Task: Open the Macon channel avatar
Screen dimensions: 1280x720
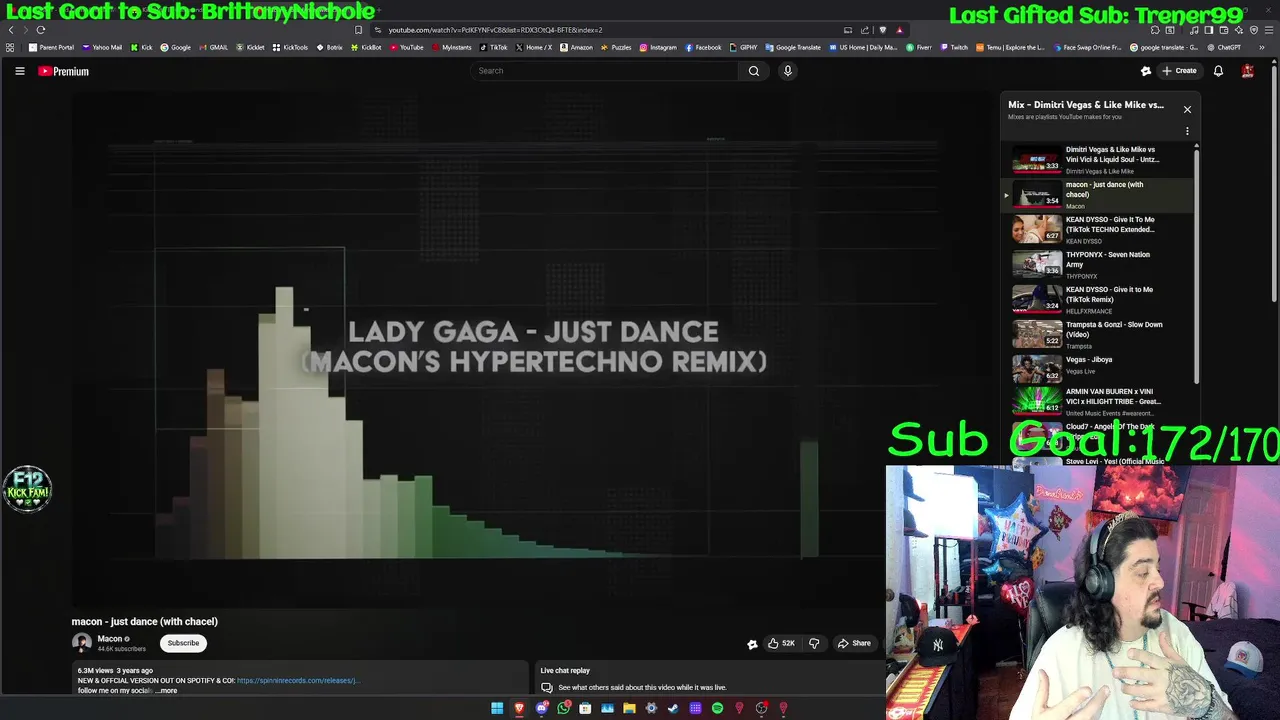Action: (x=82, y=643)
